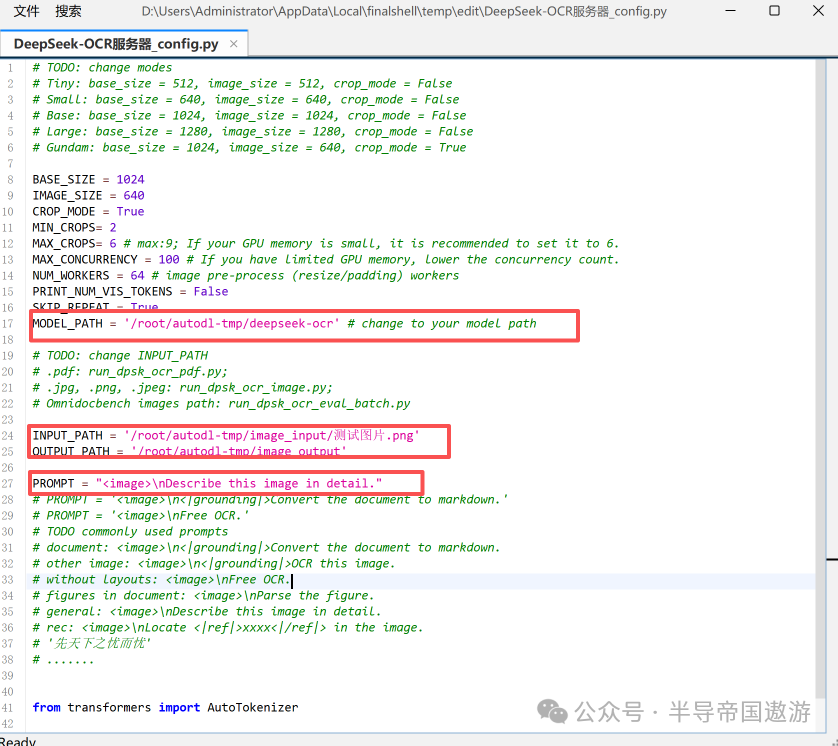The width and height of the screenshot is (838, 746).
Task: Click the BASE_SIZE value 1024
Action: pyautogui.click(x=130, y=180)
